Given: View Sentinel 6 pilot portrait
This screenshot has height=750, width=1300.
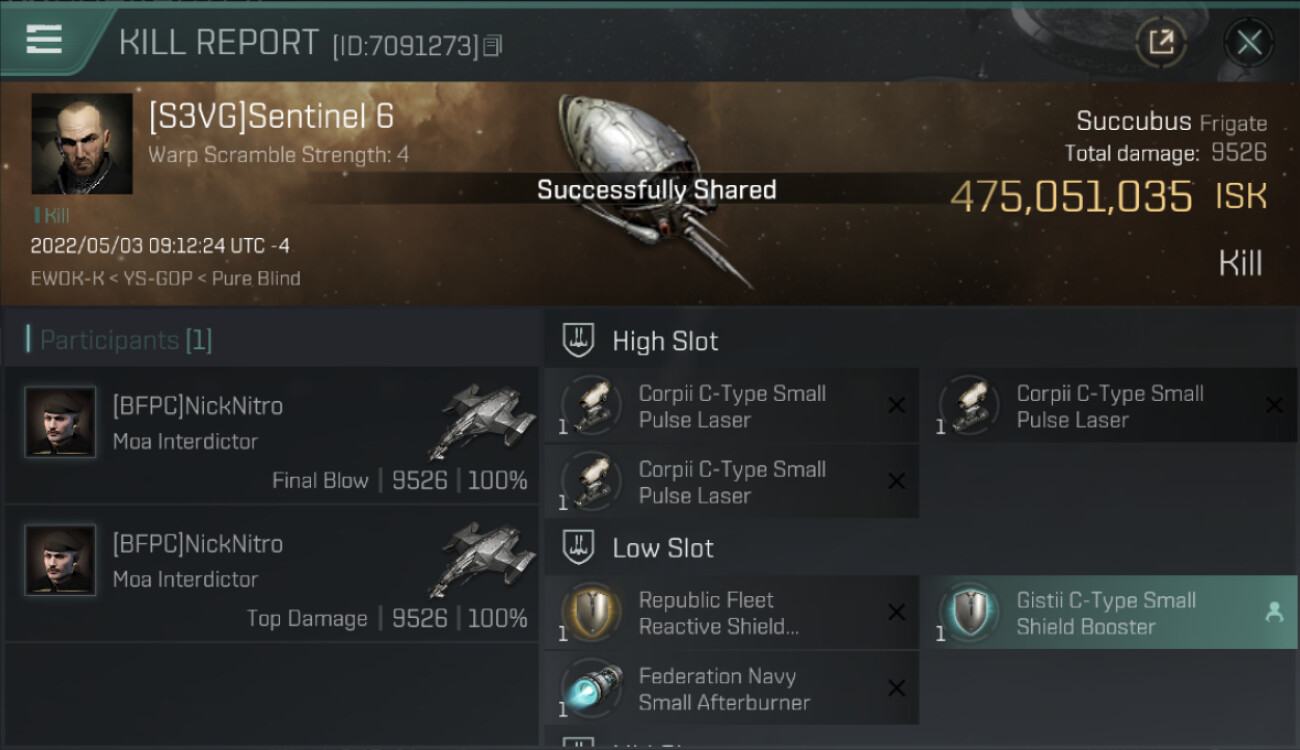Looking at the screenshot, I should pos(82,144).
